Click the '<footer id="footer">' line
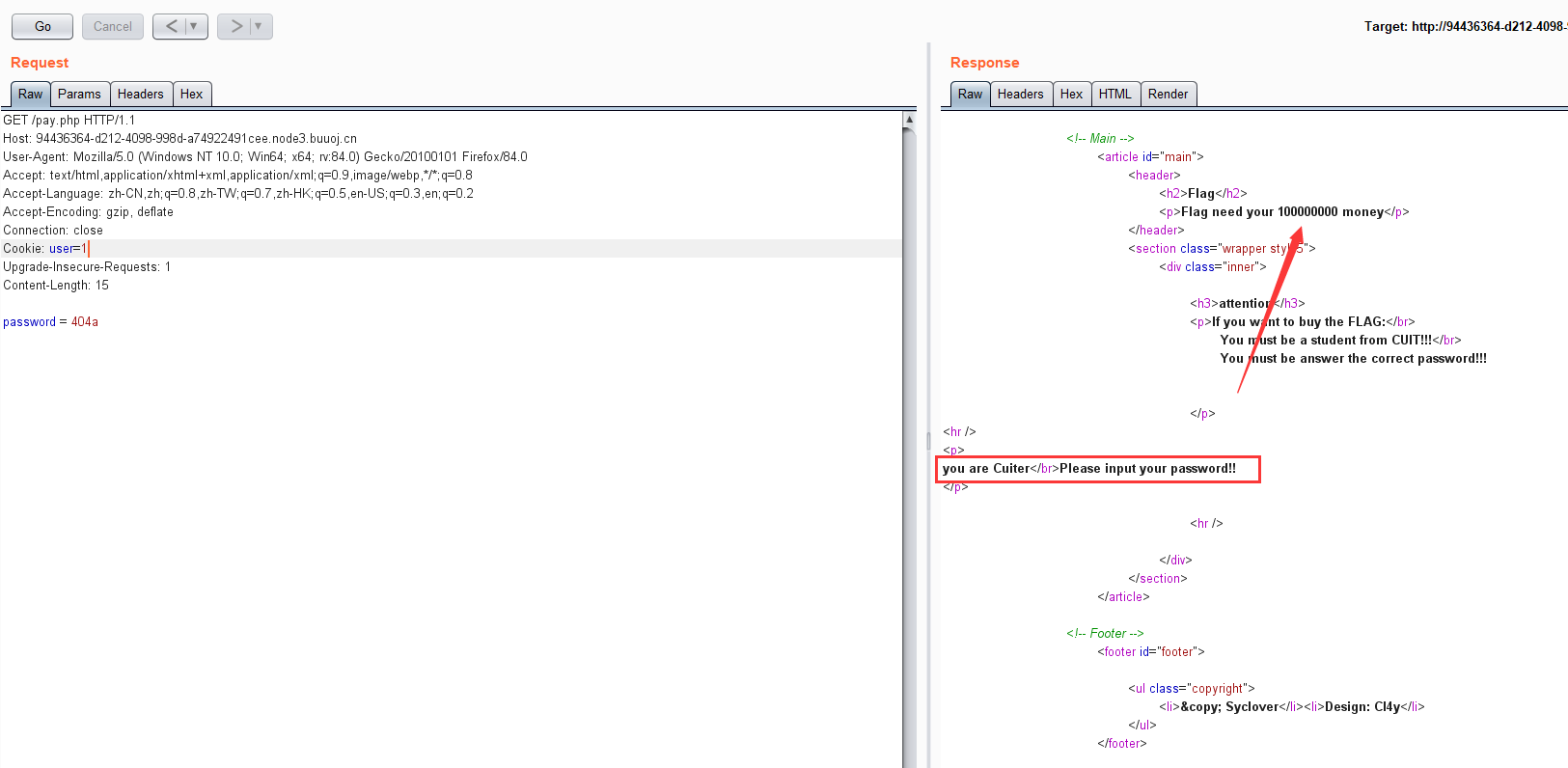Screen dimensions: 1568x768 click(1151, 651)
